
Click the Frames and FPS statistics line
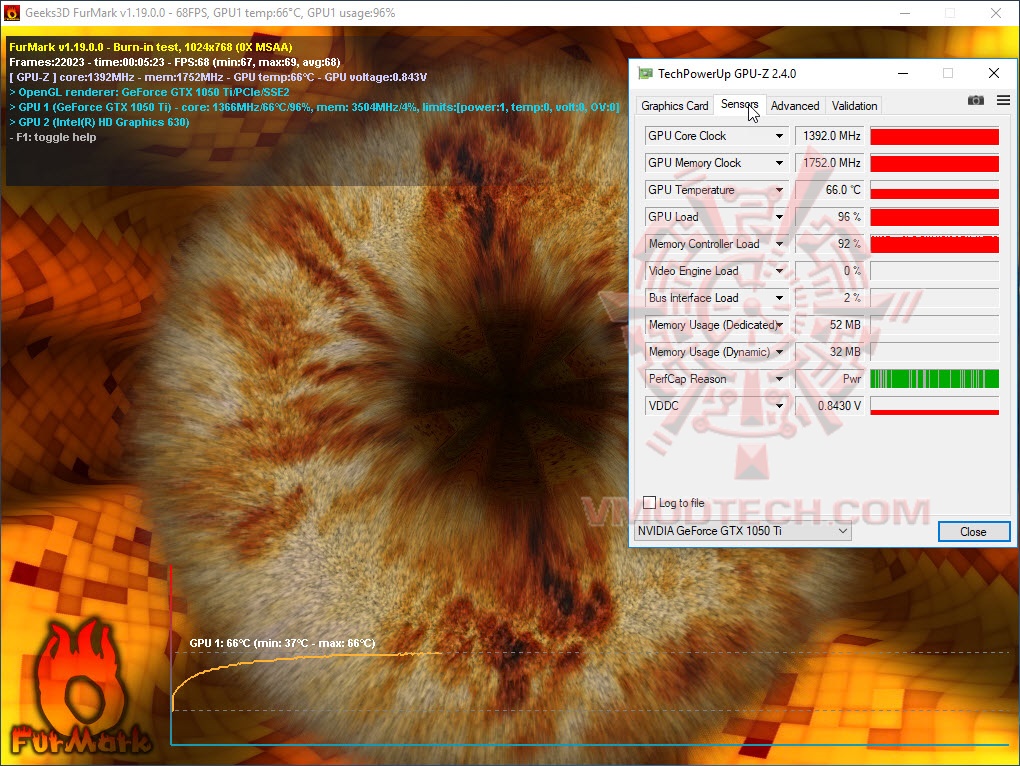coord(174,62)
